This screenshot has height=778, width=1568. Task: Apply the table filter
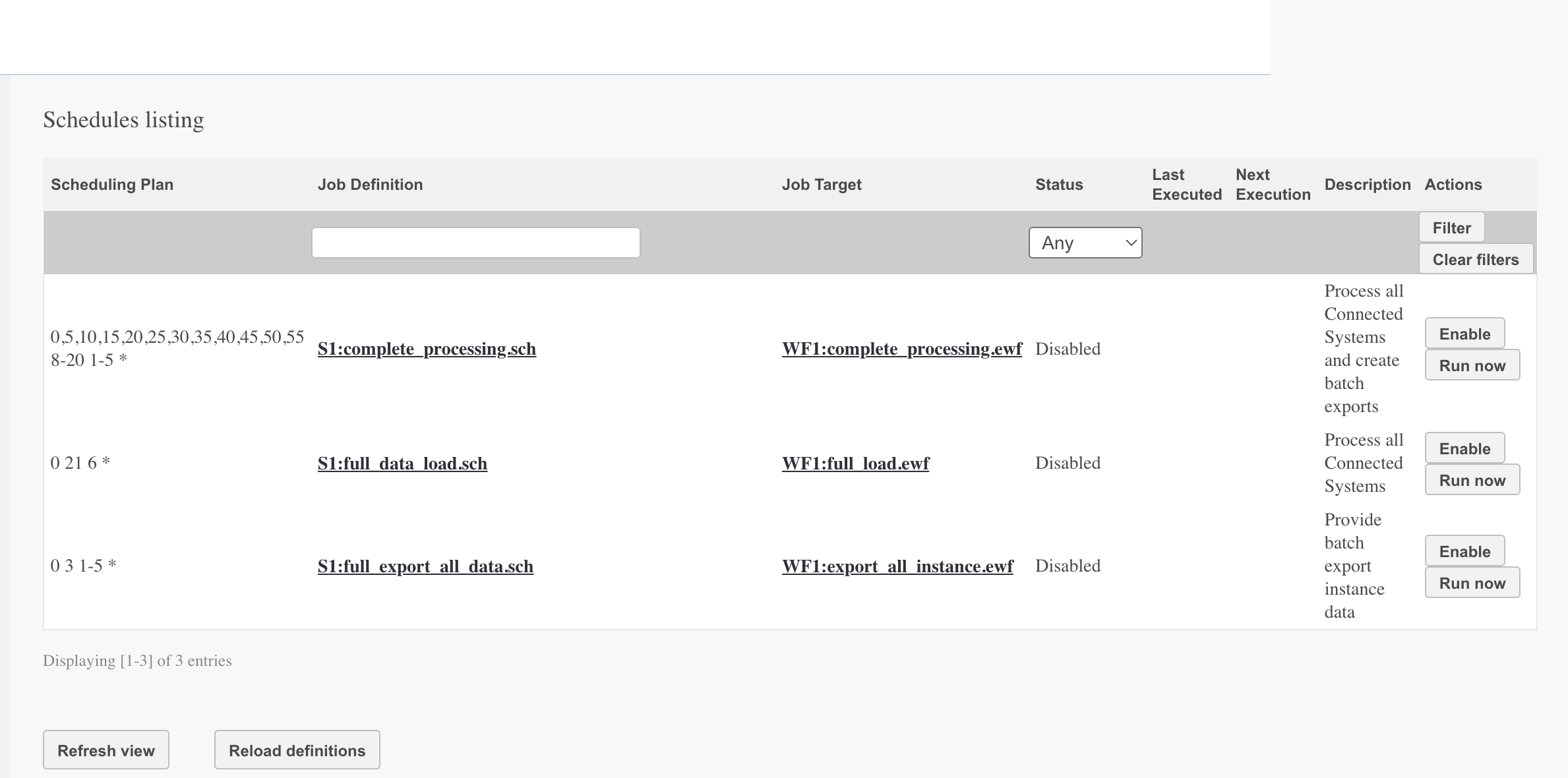coord(1451,227)
